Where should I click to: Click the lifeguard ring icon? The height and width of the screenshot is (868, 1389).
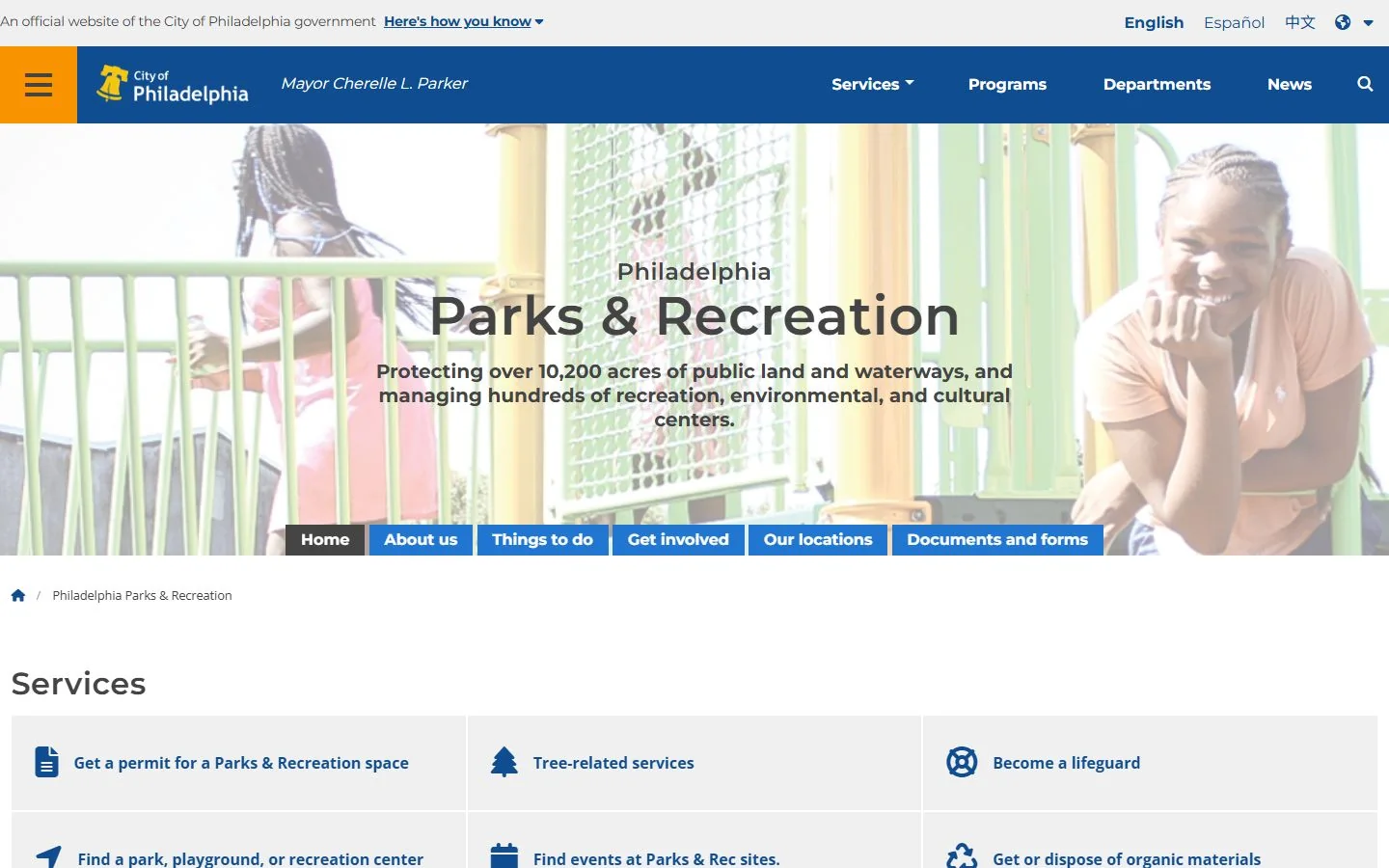pyautogui.click(x=962, y=762)
